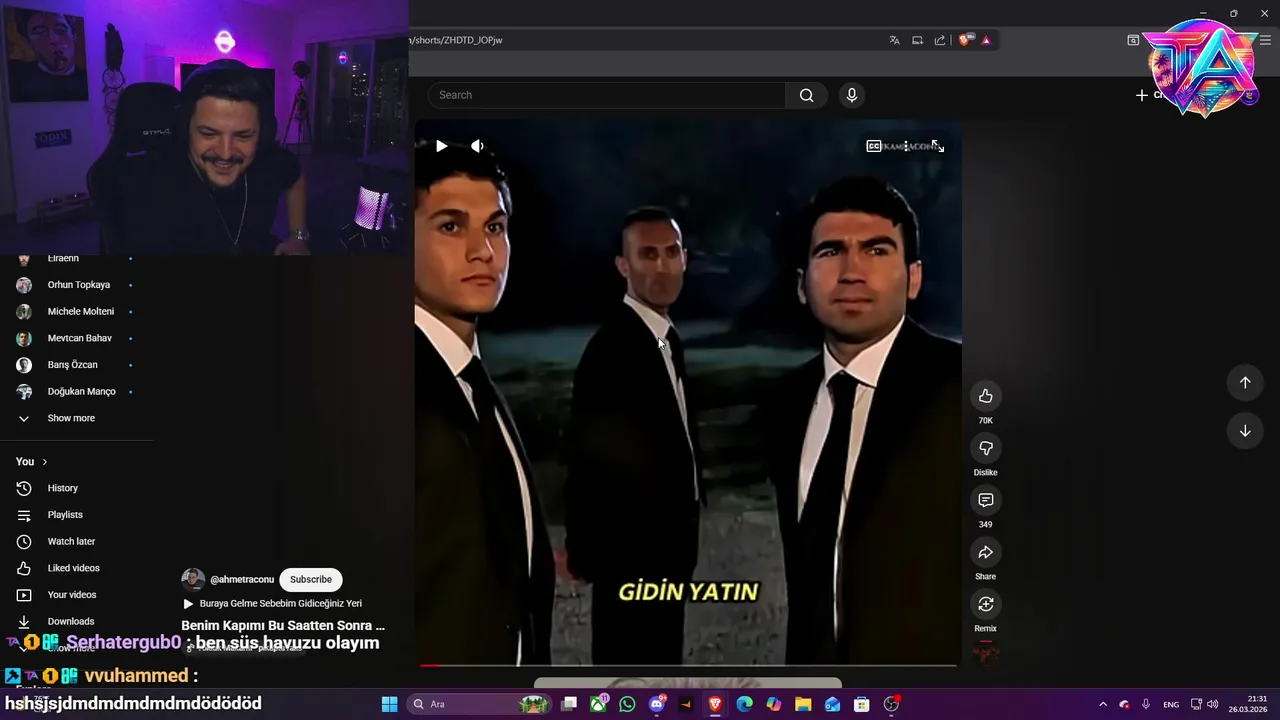The width and height of the screenshot is (1280, 720).
Task: Remix this Short
Action: click(985, 604)
